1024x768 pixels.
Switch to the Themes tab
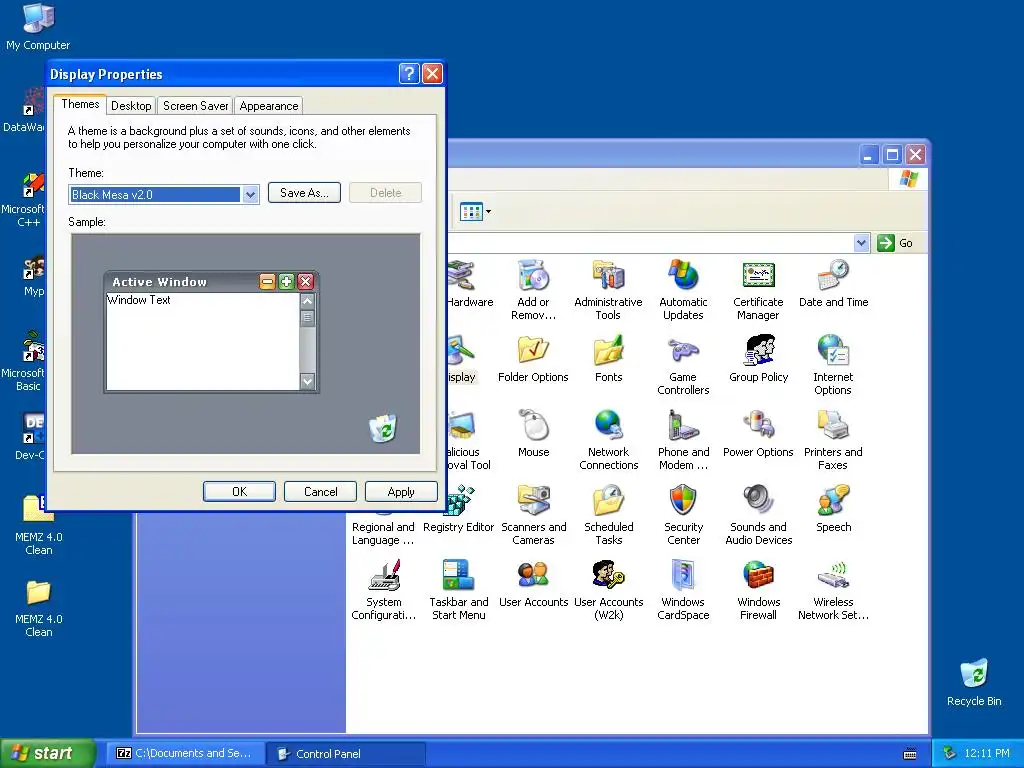coord(80,104)
